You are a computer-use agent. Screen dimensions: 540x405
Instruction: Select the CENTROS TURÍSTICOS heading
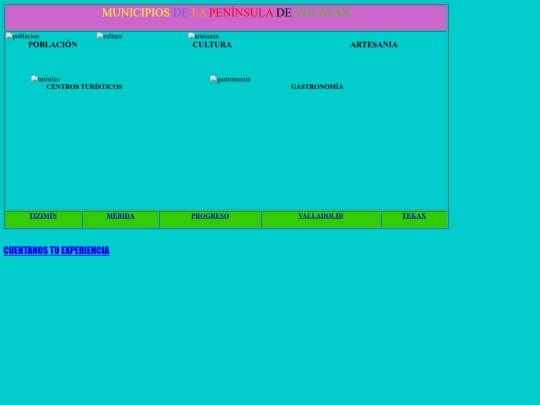click(x=84, y=87)
